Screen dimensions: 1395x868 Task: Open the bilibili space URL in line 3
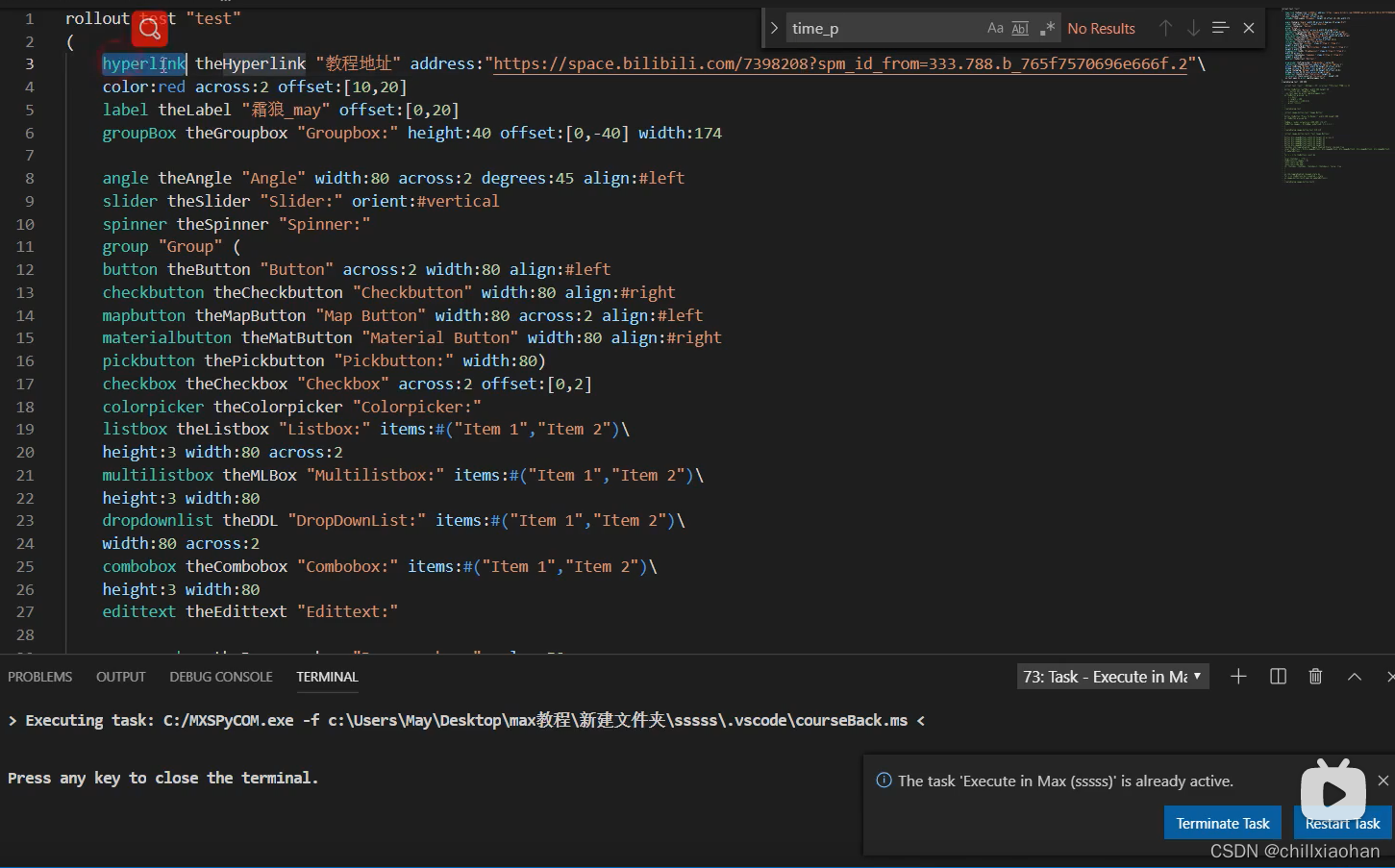839,63
